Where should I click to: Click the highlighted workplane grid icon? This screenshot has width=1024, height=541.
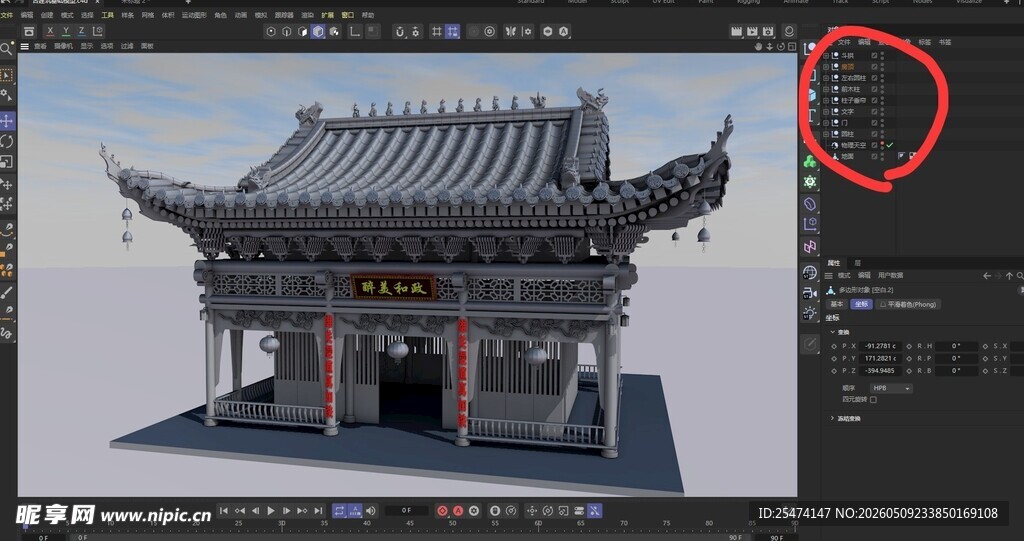[452, 31]
